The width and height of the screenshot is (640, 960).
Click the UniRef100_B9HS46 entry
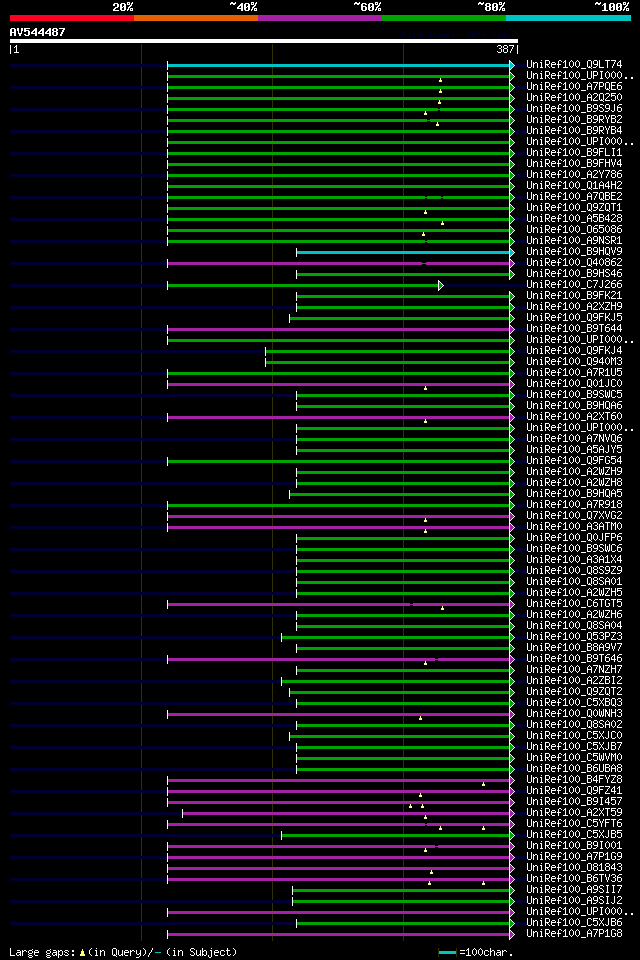pos(574,274)
